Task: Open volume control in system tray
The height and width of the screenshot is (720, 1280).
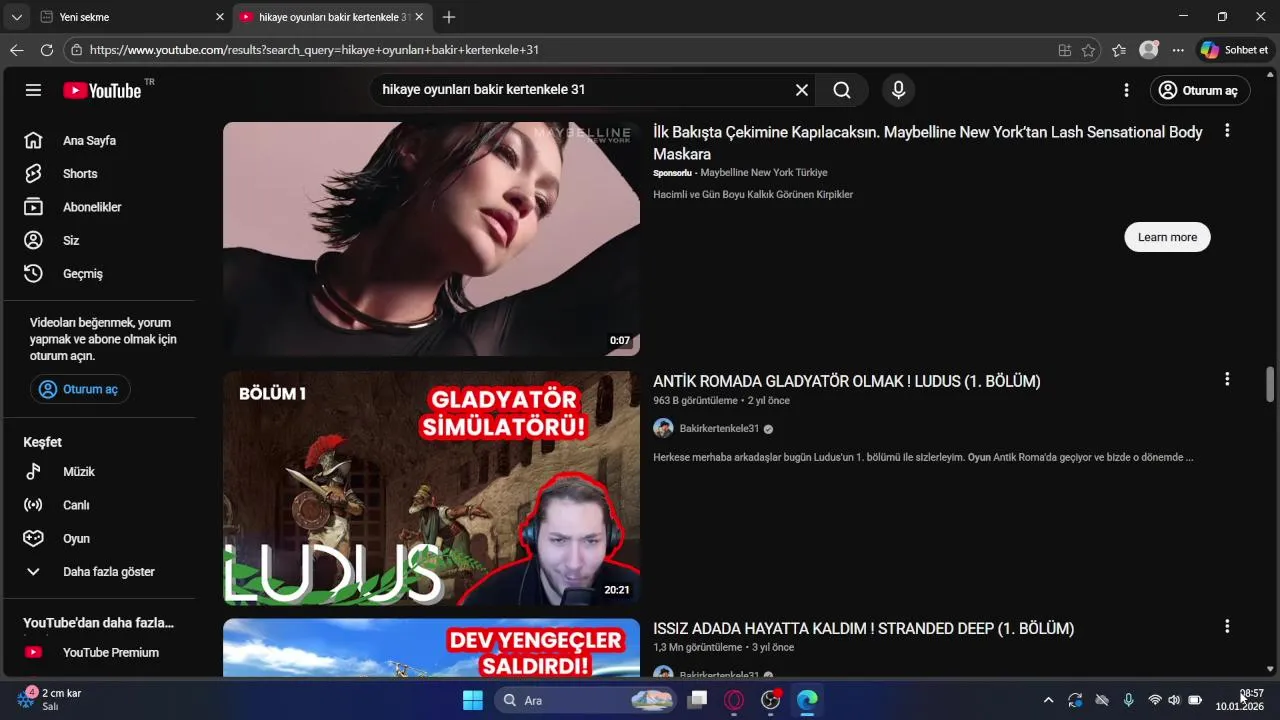Action: click(x=1174, y=700)
